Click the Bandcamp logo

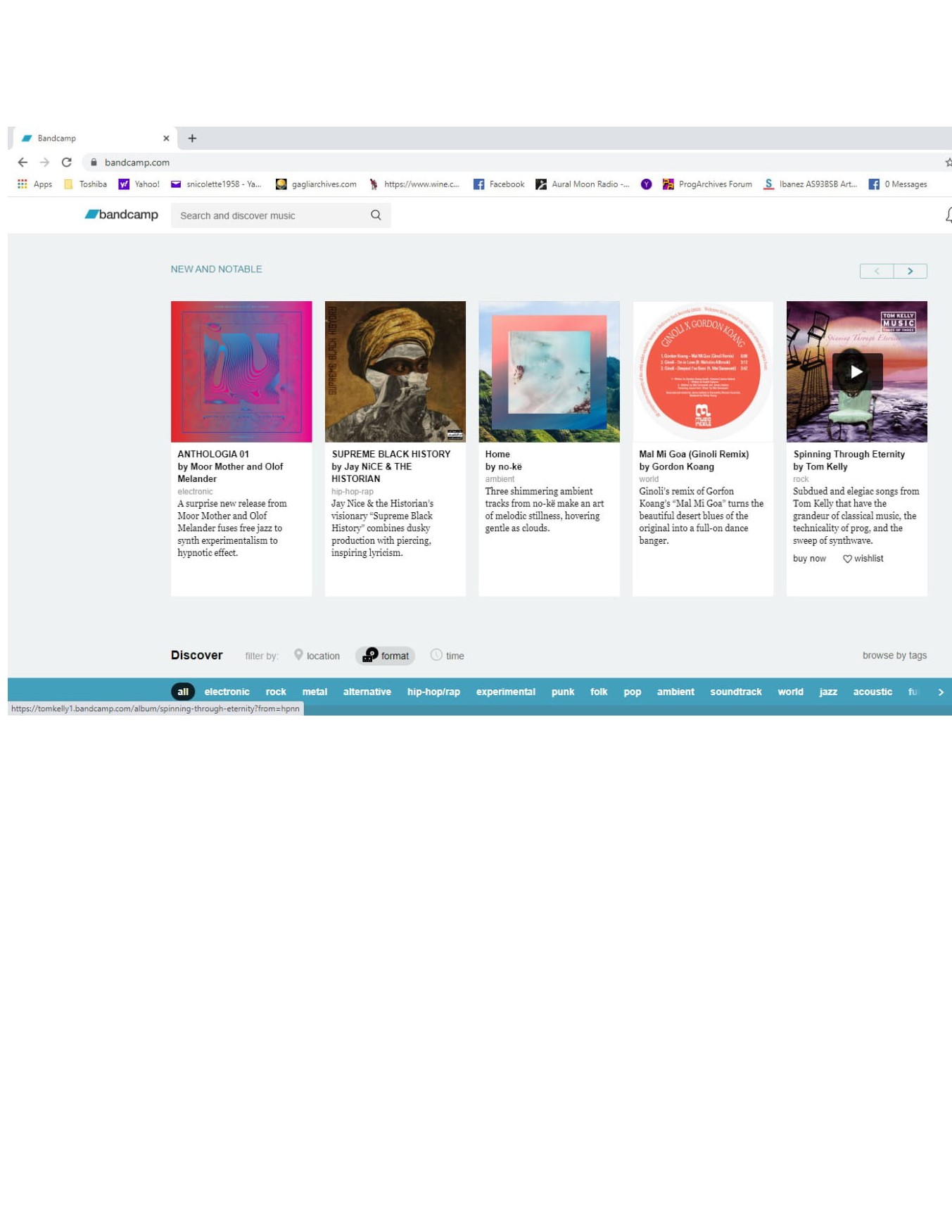click(x=121, y=215)
